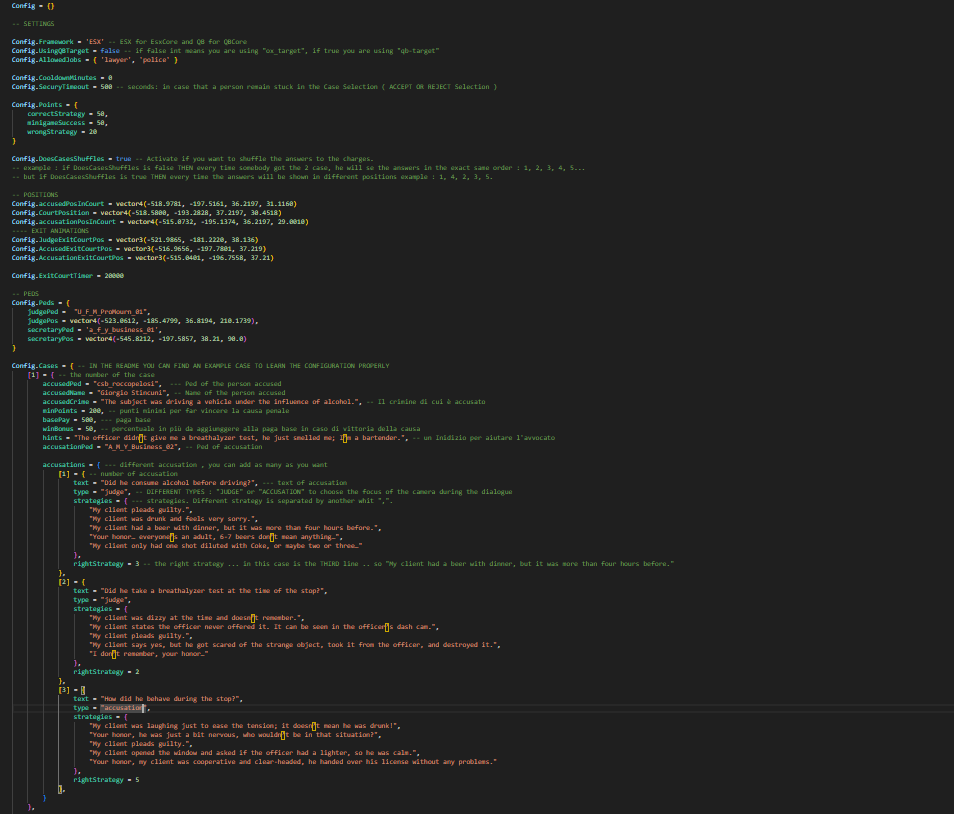Screen dimensions: 954x814
Task: Select the "Giorgio Stincuni" name string
Action: [133, 392]
